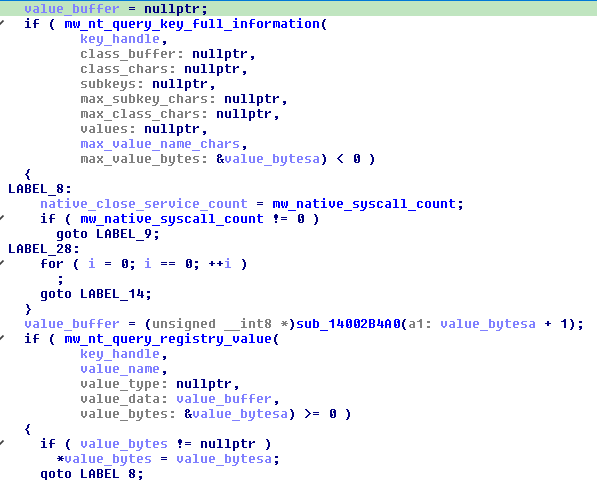
Task: Select the mw_nt_query_registry_value function name
Action: pyautogui.click(x=168, y=338)
